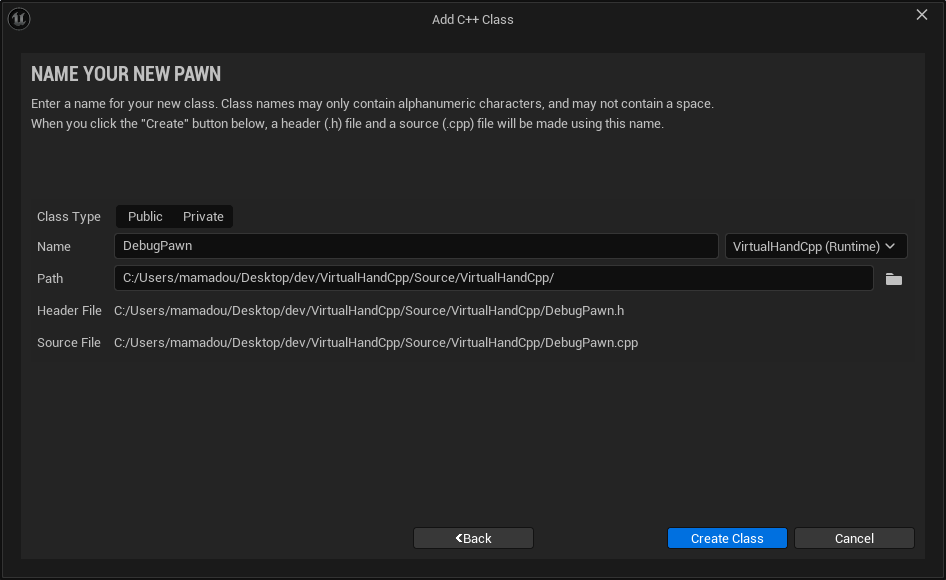Click the NAME YOUR NEW PAWN heading
The image size is (946, 580).
pos(126,75)
